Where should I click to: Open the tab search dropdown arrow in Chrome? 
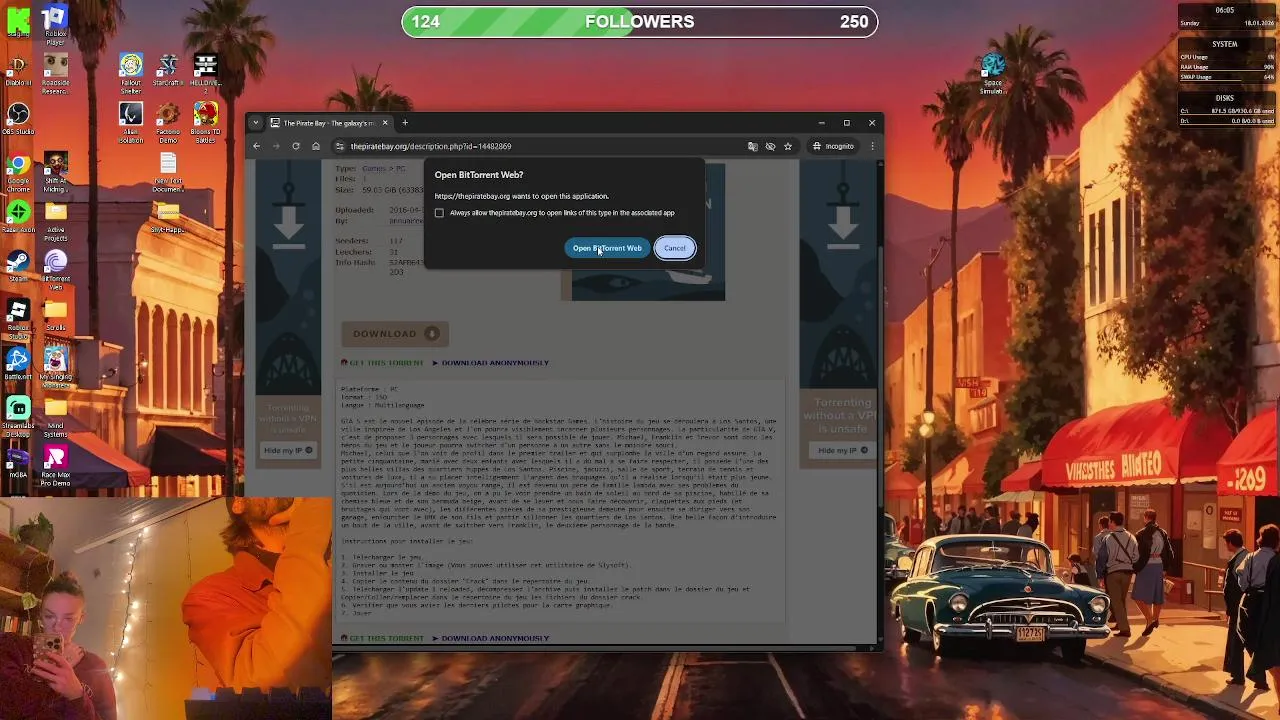click(256, 123)
